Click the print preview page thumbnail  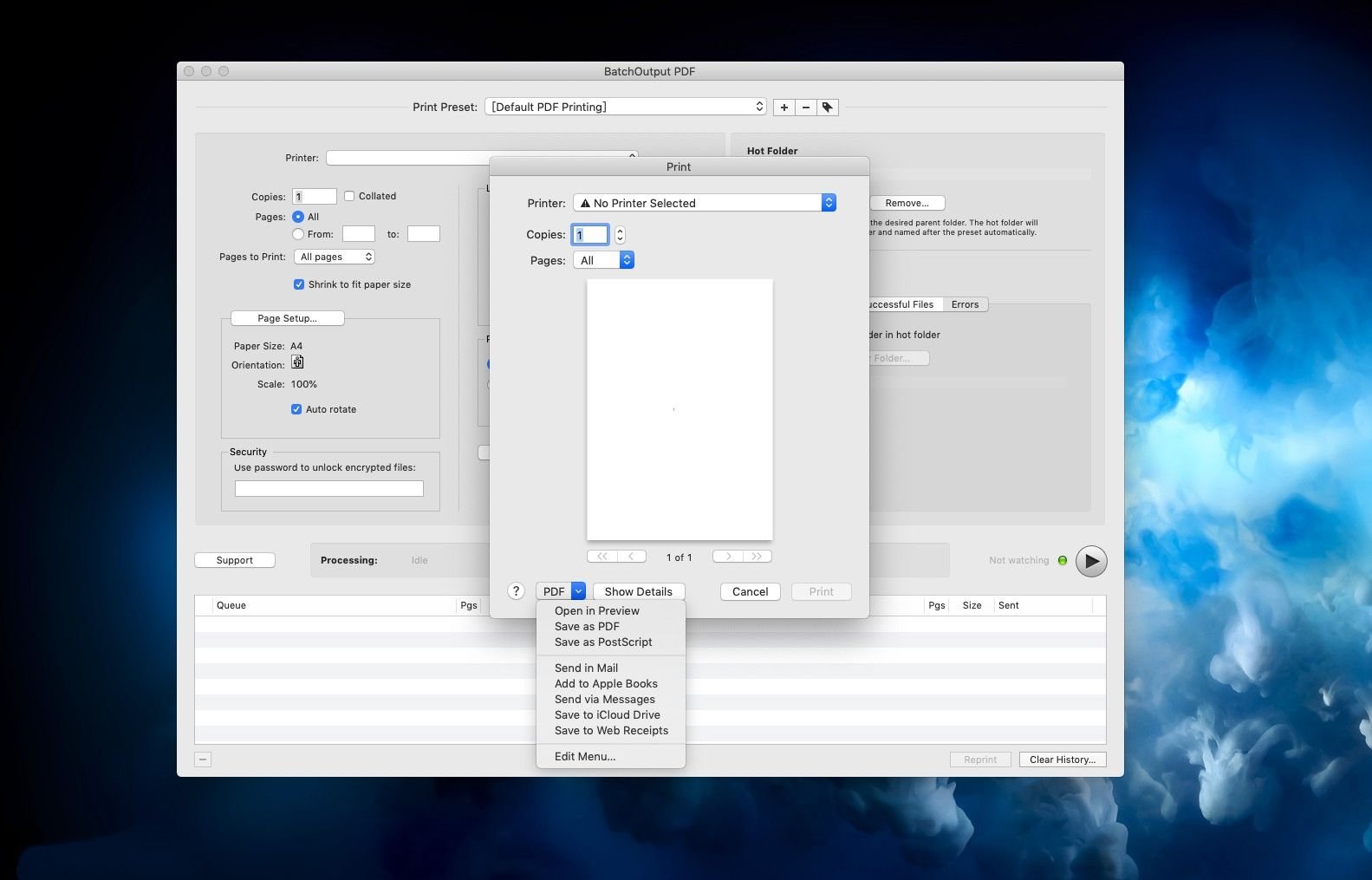[x=679, y=409]
